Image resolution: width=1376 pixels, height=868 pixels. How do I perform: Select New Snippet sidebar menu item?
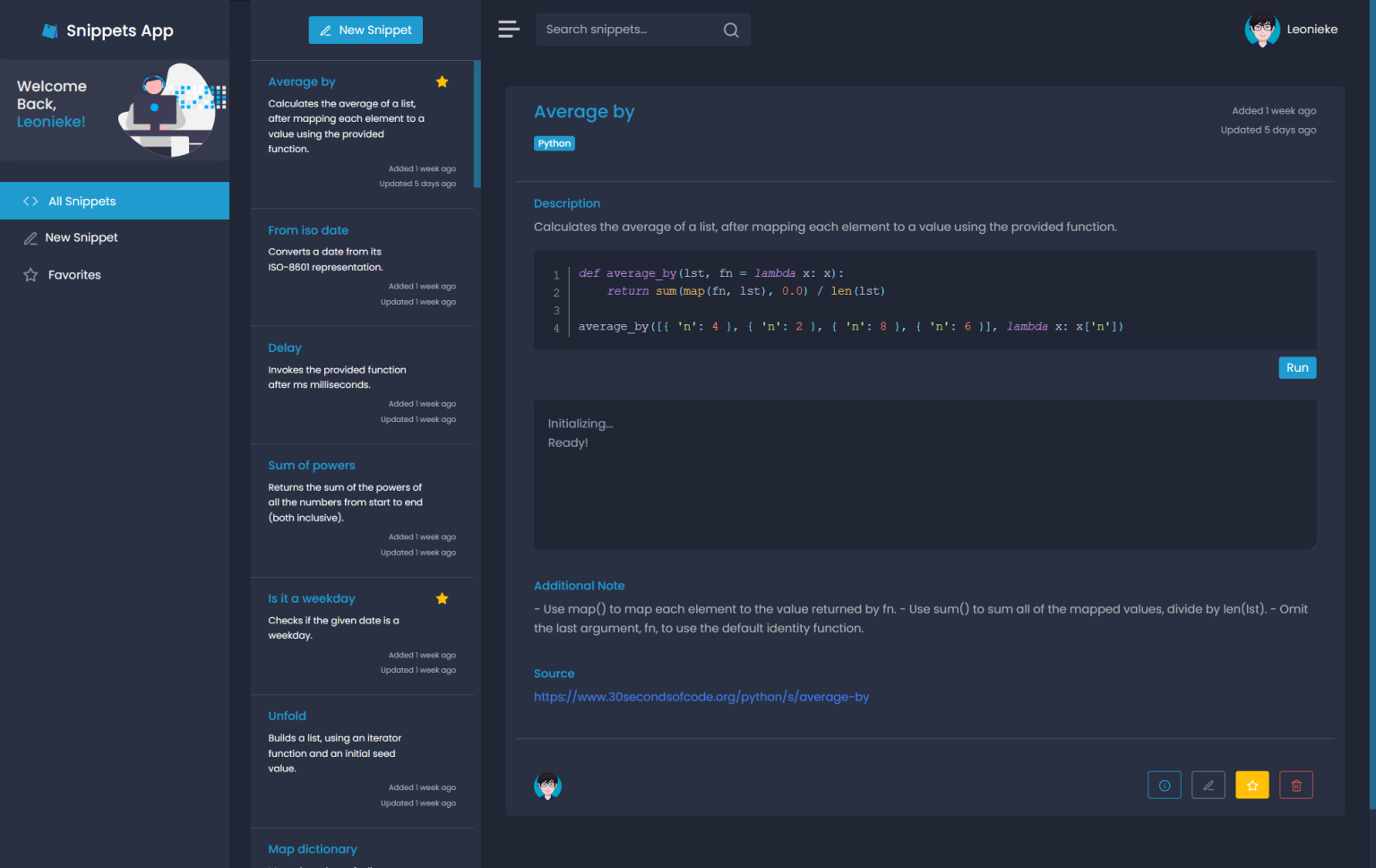(x=82, y=237)
